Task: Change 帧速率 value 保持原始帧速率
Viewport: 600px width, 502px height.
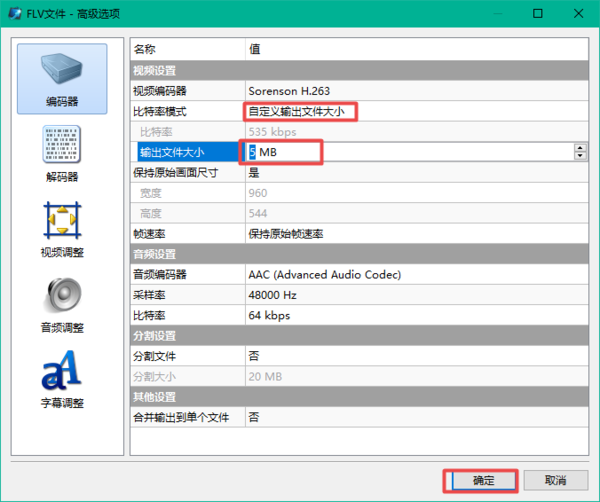Action: click(x=416, y=234)
